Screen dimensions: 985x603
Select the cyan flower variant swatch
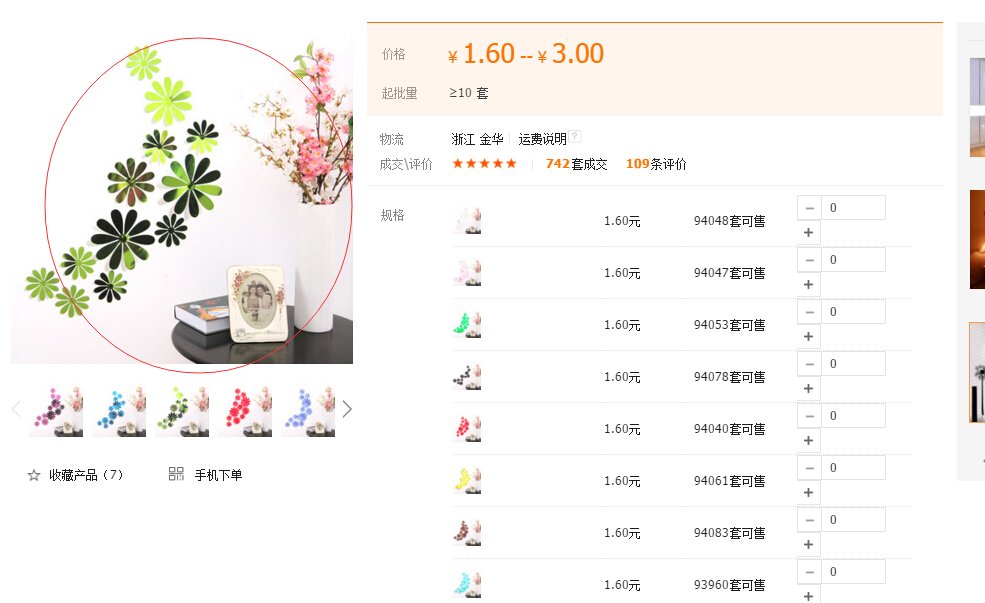[x=467, y=585]
